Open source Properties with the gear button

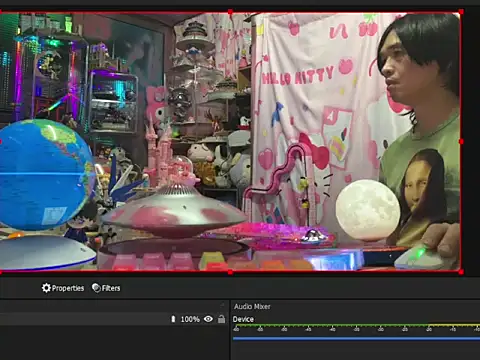pyautogui.click(x=63, y=288)
